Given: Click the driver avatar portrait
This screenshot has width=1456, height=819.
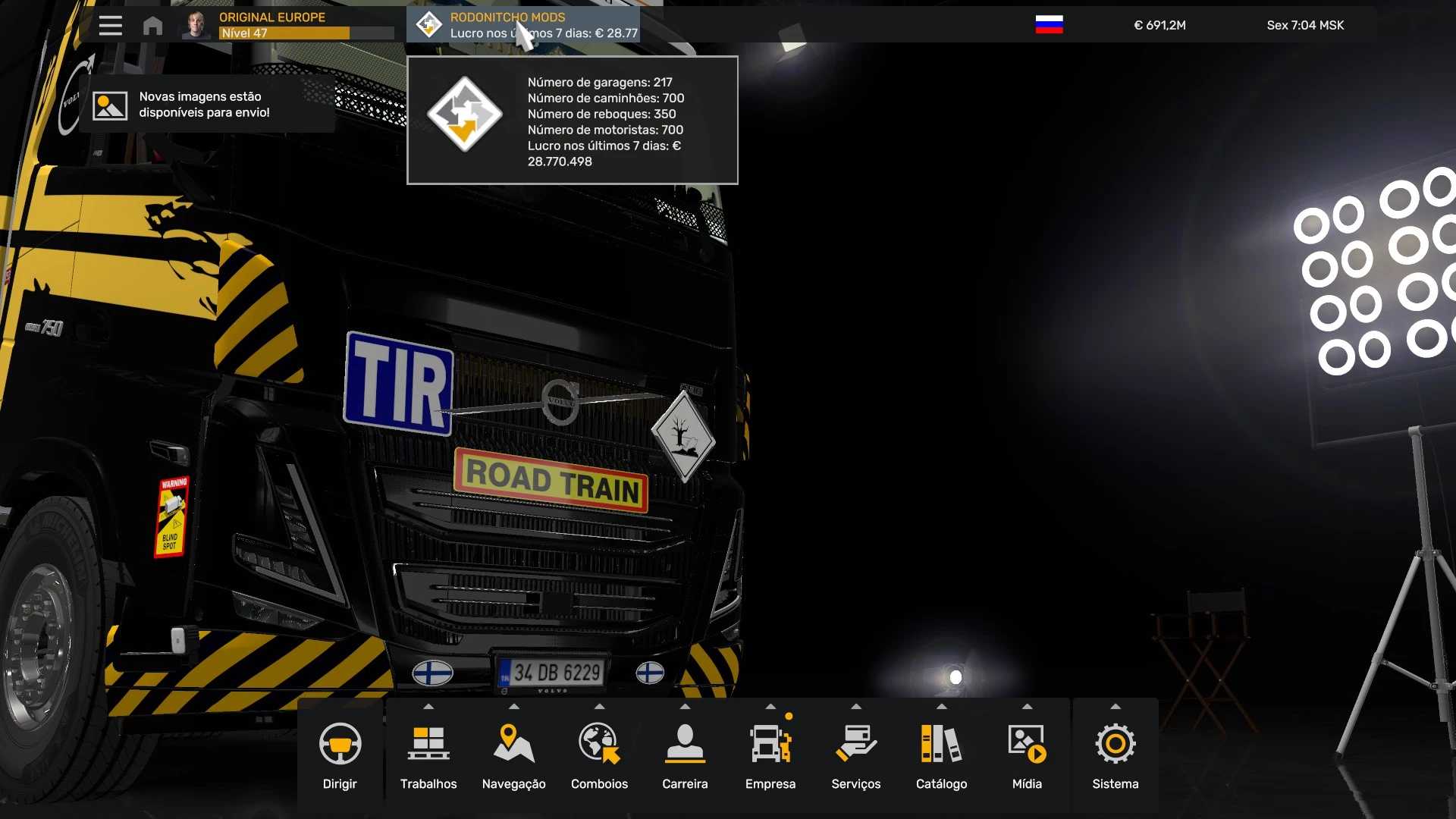Looking at the screenshot, I should 196,25.
